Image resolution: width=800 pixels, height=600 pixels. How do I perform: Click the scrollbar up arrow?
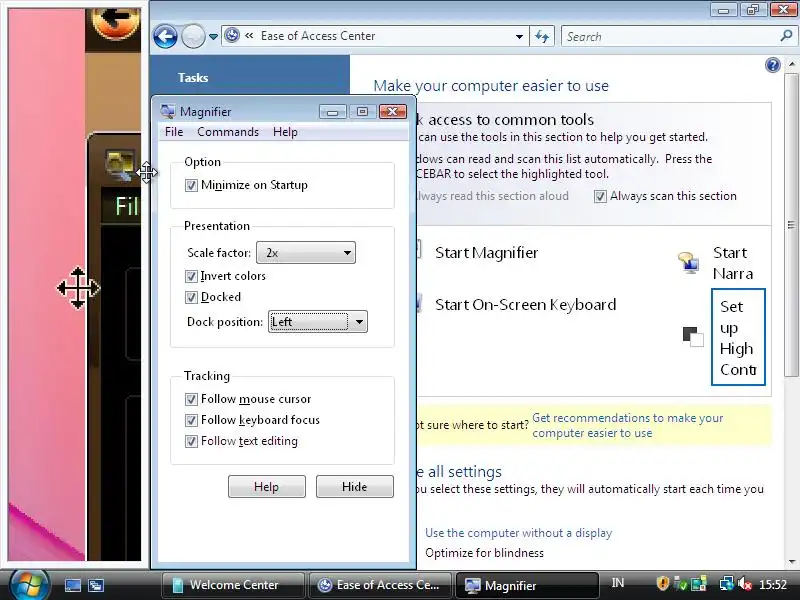pos(791,64)
